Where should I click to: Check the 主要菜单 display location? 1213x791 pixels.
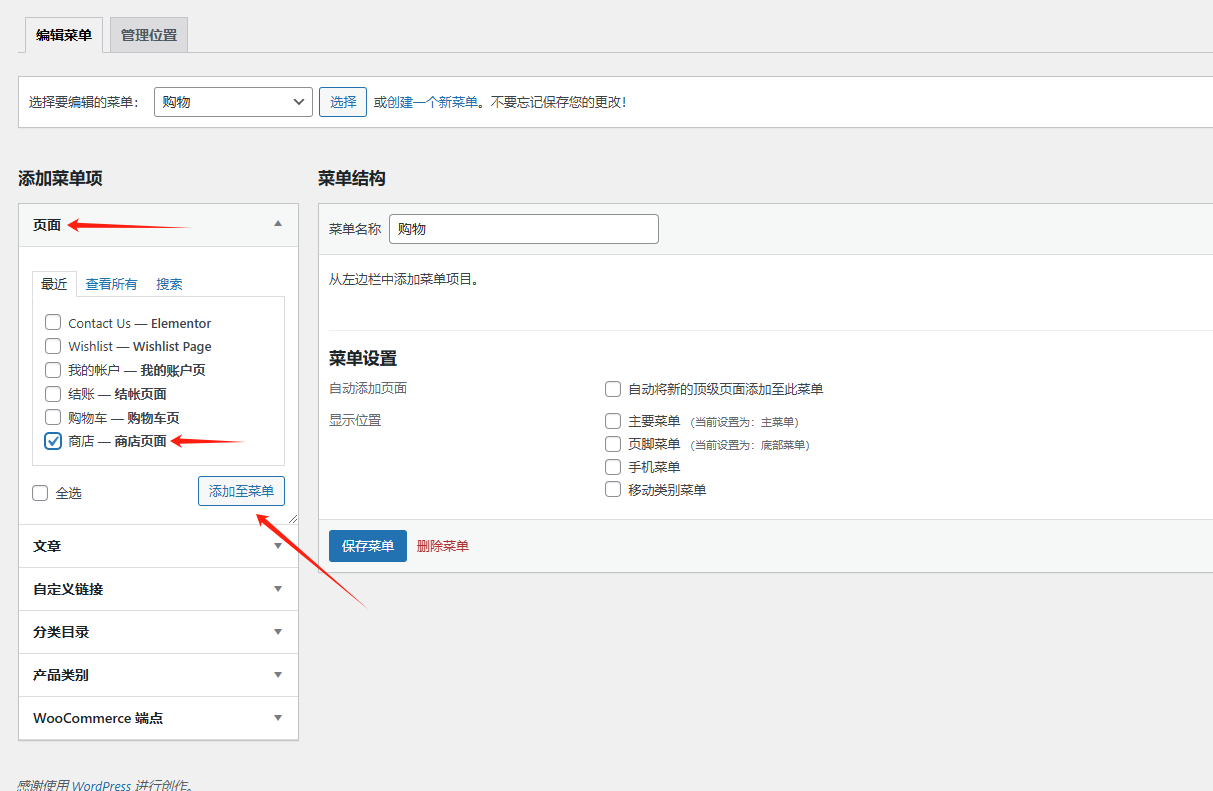point(612,421)
